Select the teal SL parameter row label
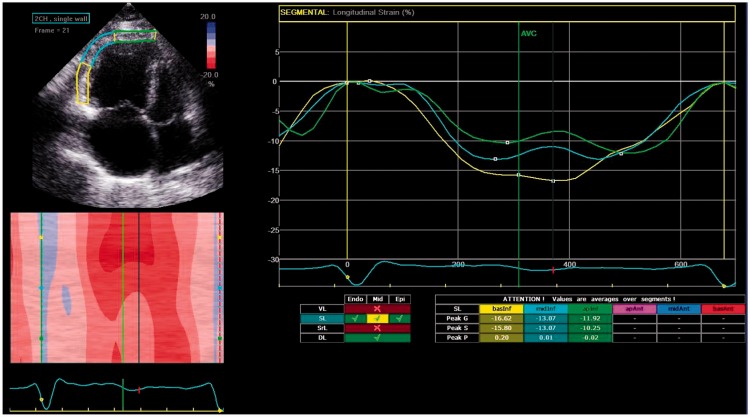The width and height of the screenshot is (750, 417). (x=322, y=318)
